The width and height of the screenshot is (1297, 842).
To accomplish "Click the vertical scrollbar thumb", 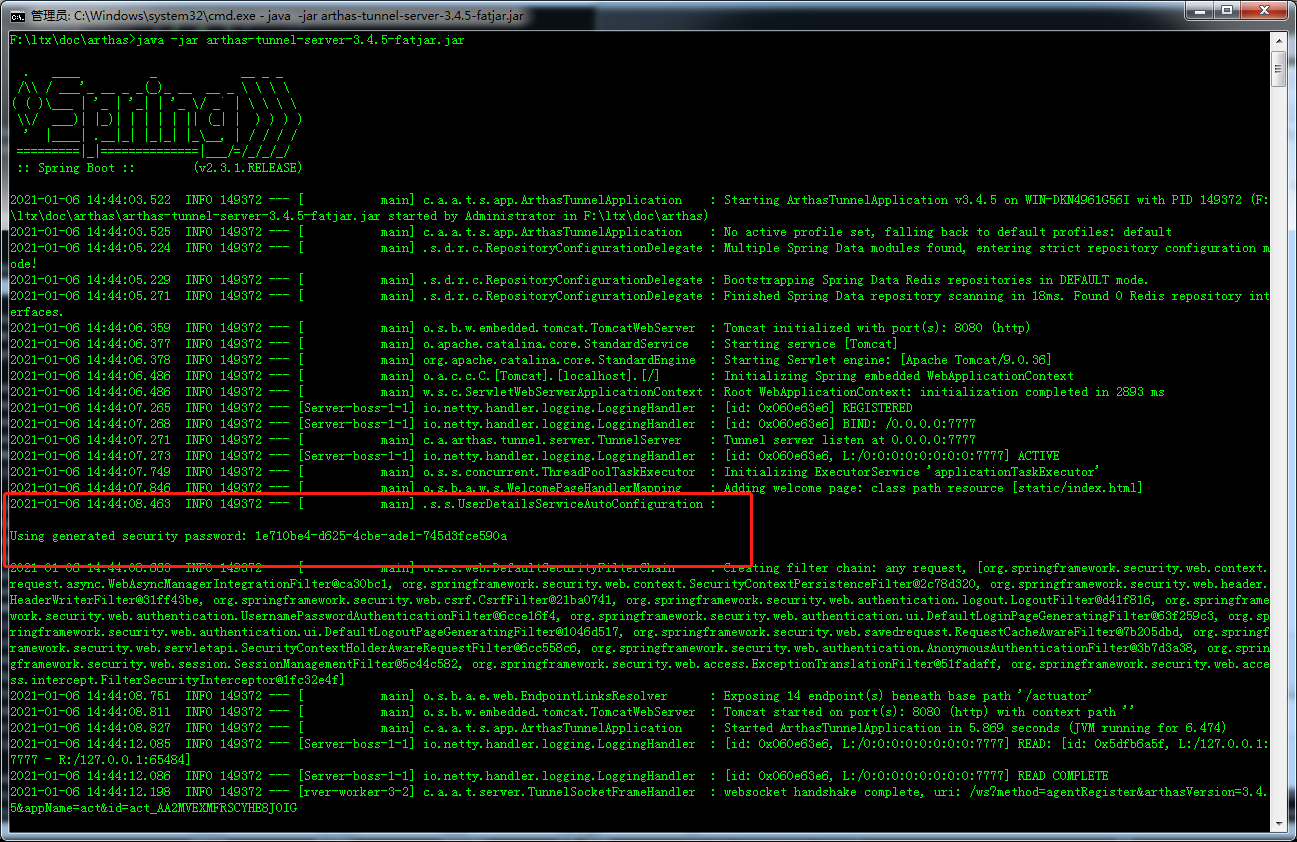I will (x=1278, y=70).
